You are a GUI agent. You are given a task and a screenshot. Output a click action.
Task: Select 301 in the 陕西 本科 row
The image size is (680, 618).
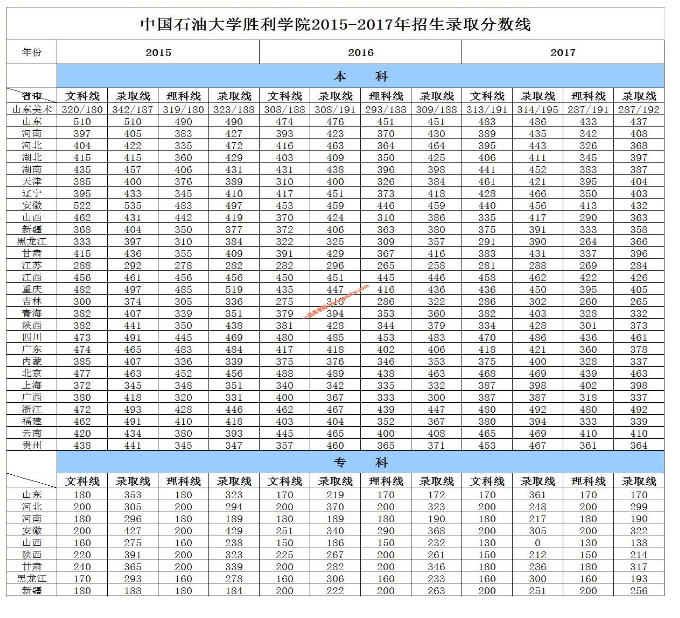coord(588,325)
